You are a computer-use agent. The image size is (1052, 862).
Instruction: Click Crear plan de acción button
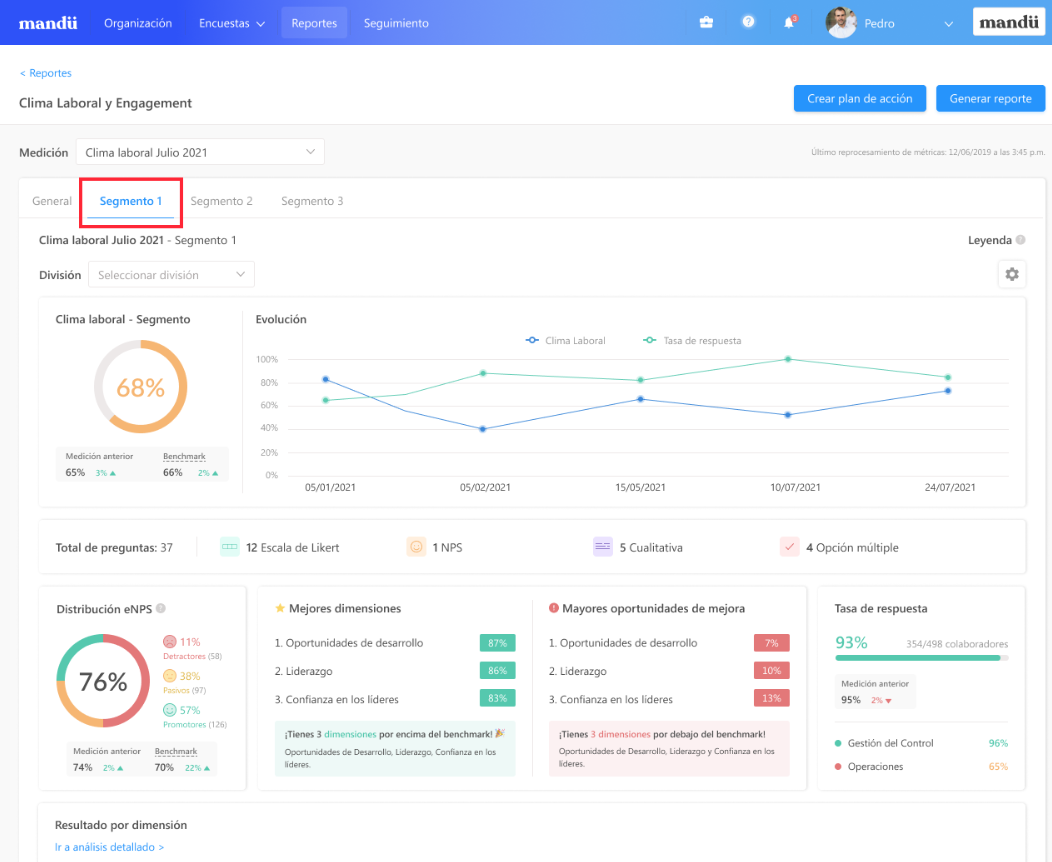(x=859, y=99)
